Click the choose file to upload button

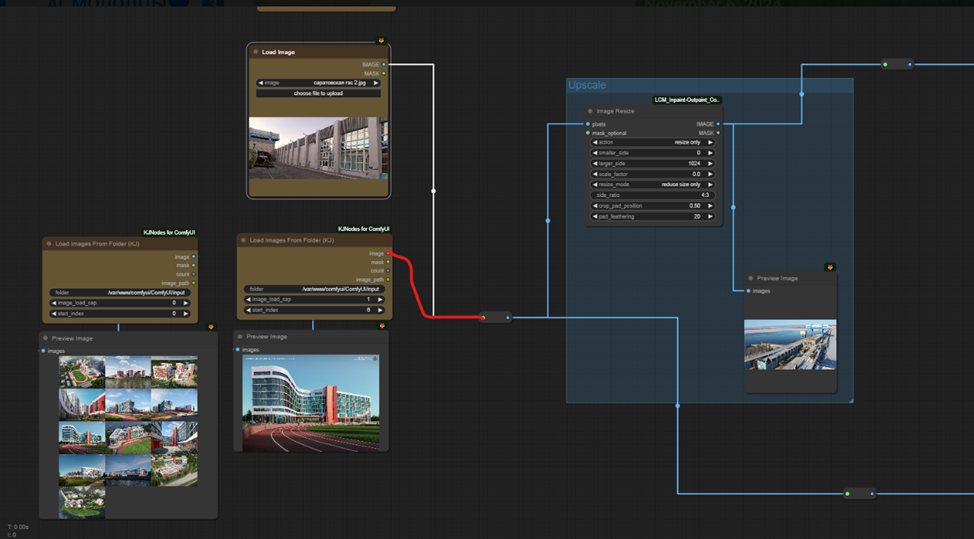pyautogui.click(x=318, y=93)
